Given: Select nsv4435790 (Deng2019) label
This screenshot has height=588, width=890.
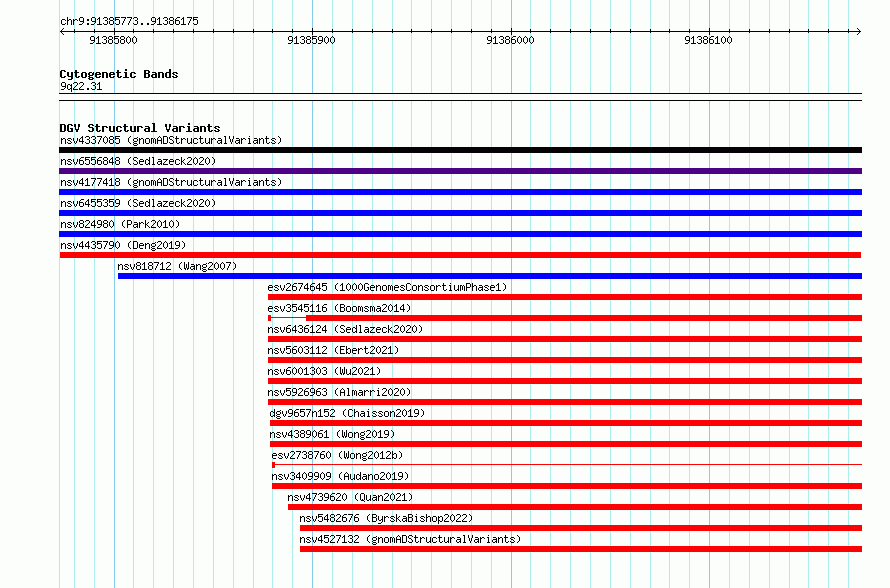Looking at the screenshot, I should point(123,245).
